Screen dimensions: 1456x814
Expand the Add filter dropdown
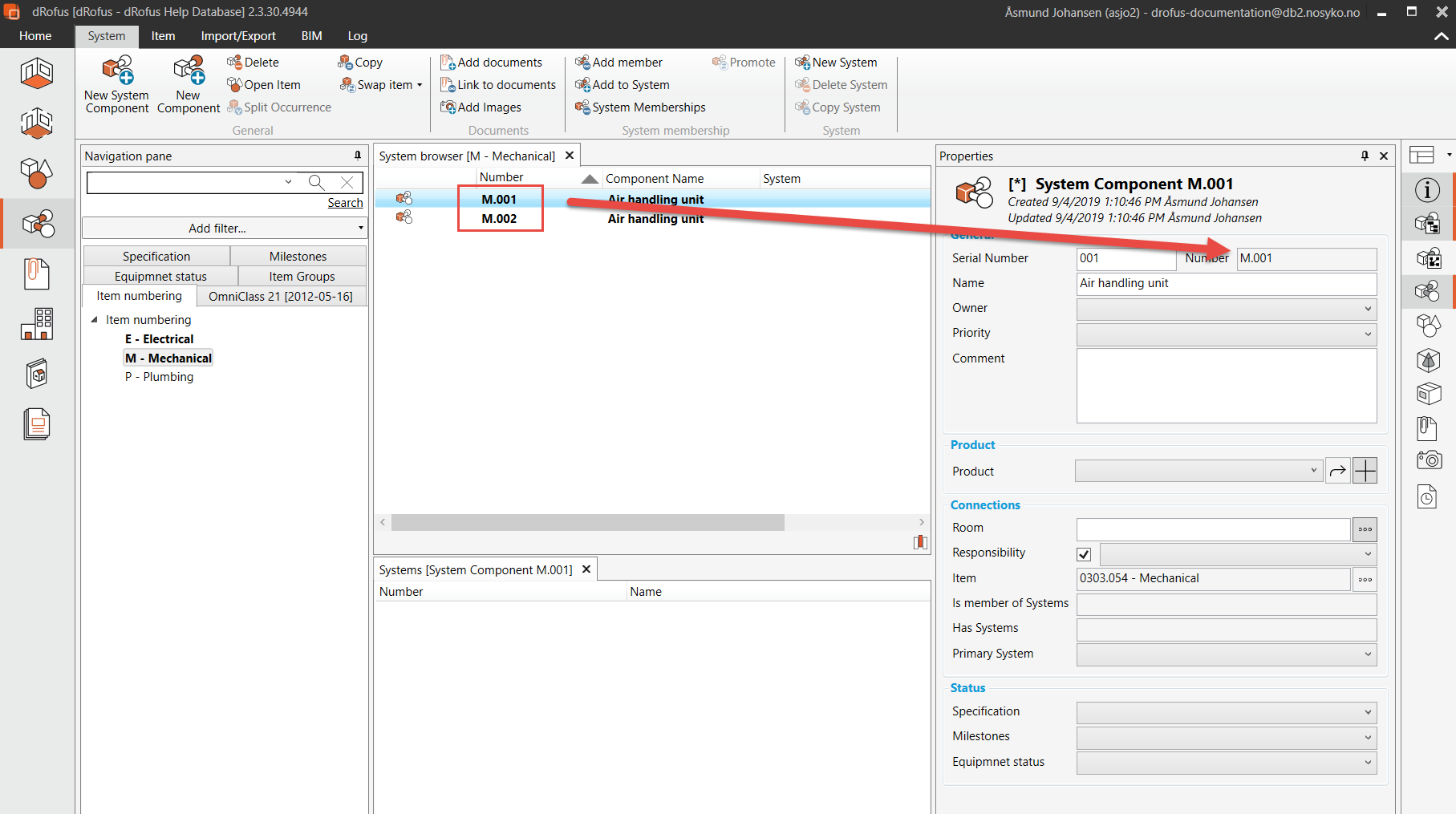360,229
